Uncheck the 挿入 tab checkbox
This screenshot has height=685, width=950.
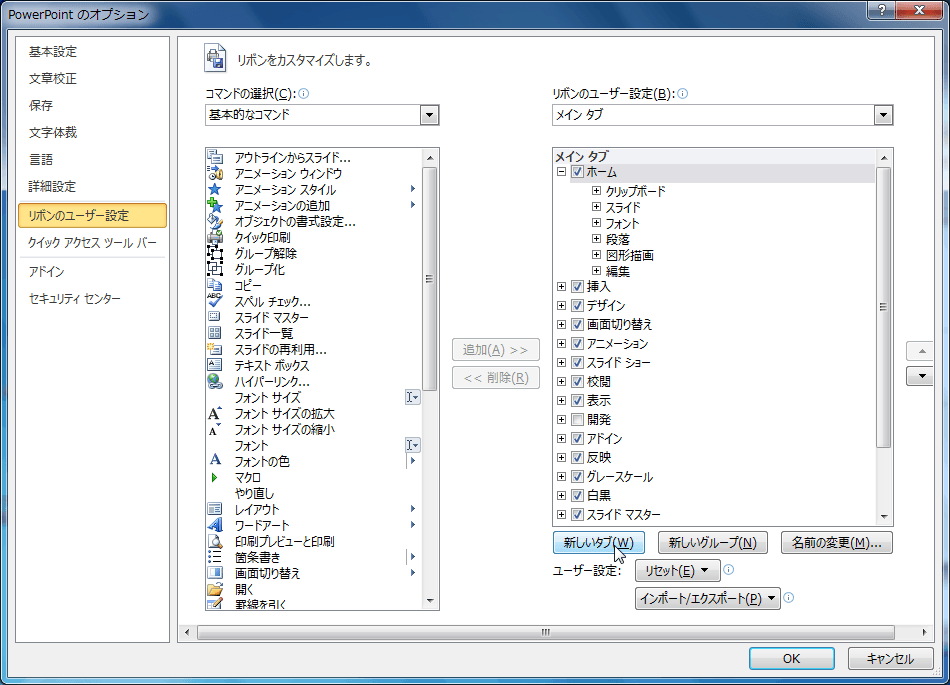pos(577,286)
